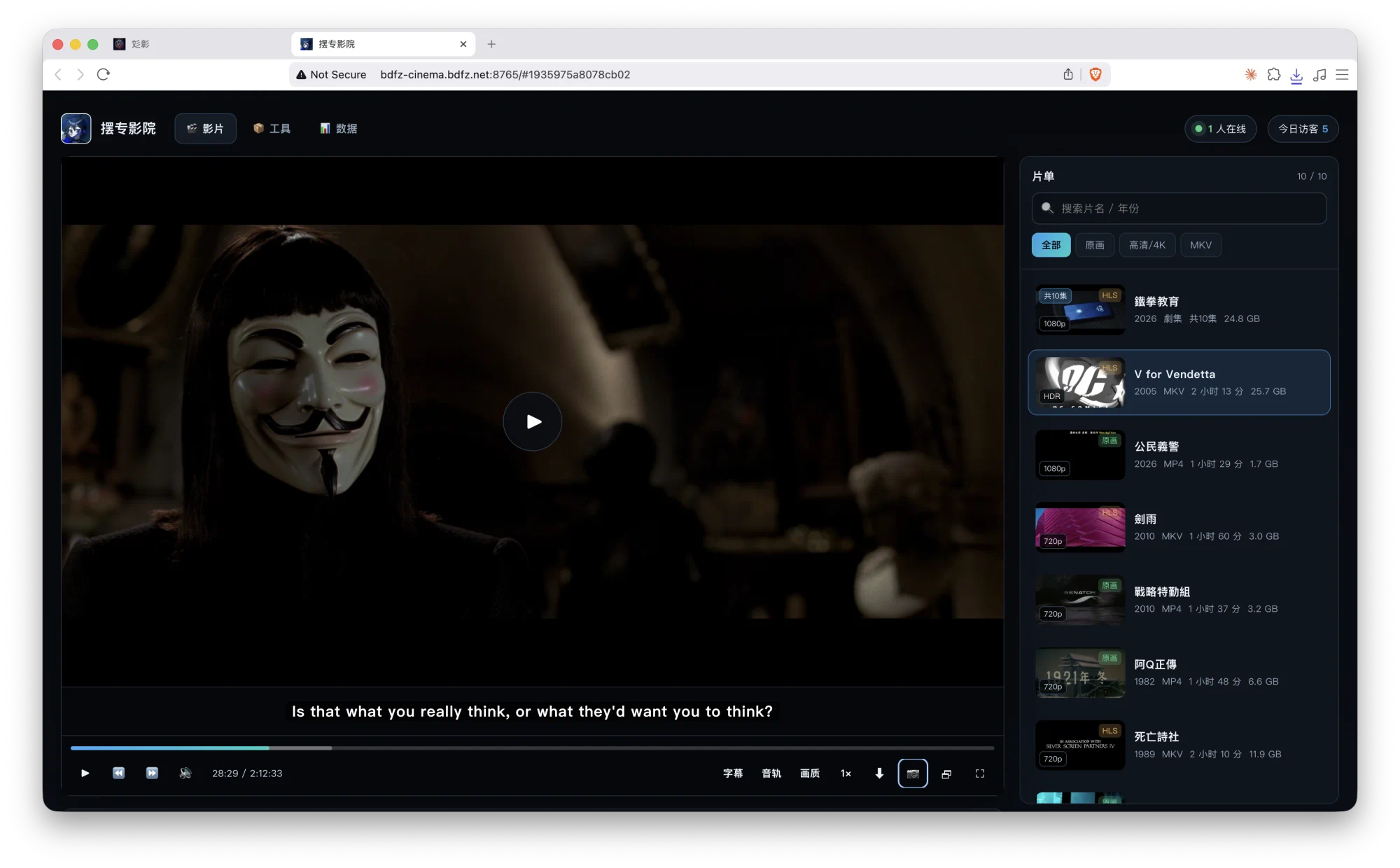Select the 原画 filter chip

(1095, 245)
